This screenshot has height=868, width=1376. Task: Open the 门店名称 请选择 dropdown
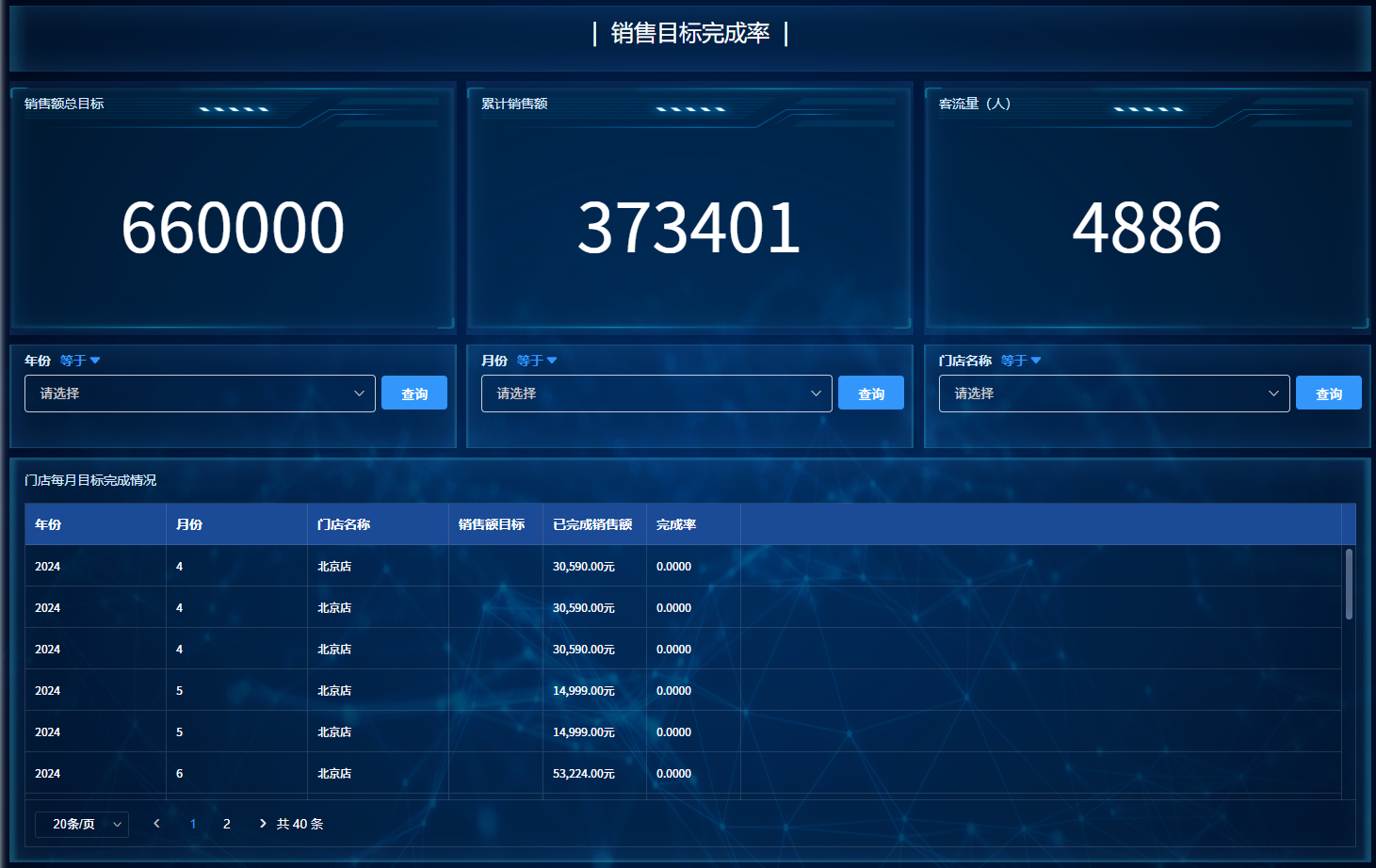1113,394
